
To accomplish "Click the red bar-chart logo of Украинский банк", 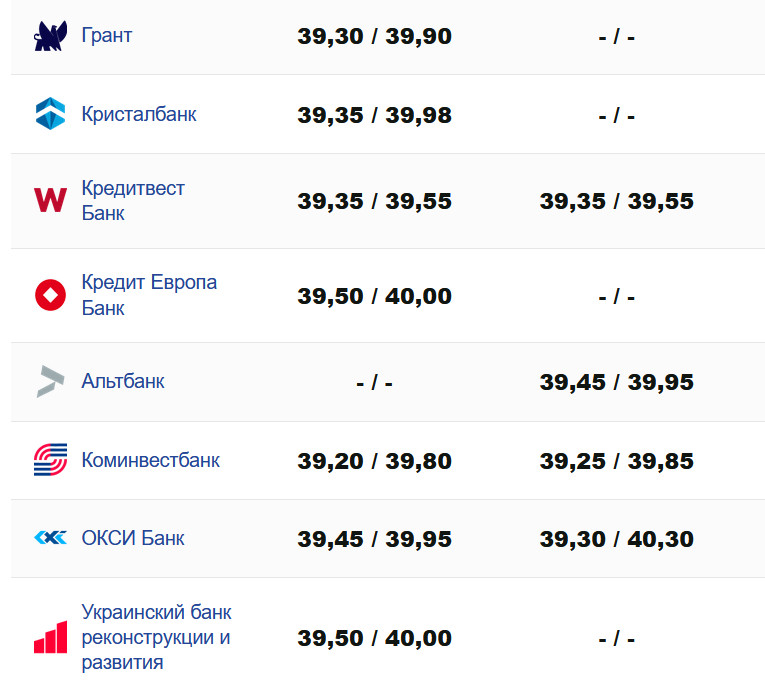I will click(x=50, y=636).
